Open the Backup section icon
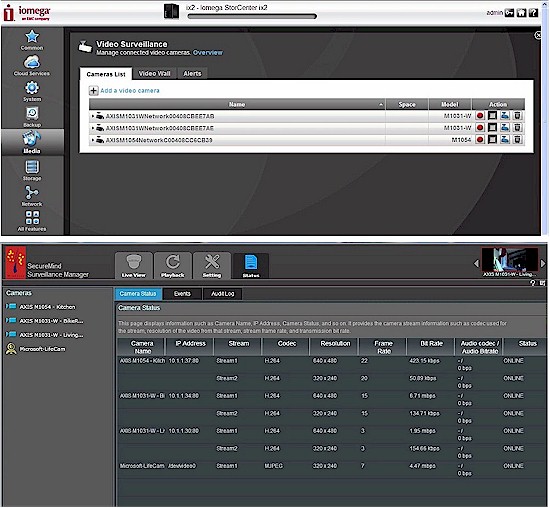This screenshot has height=508, width=550. 32,117
